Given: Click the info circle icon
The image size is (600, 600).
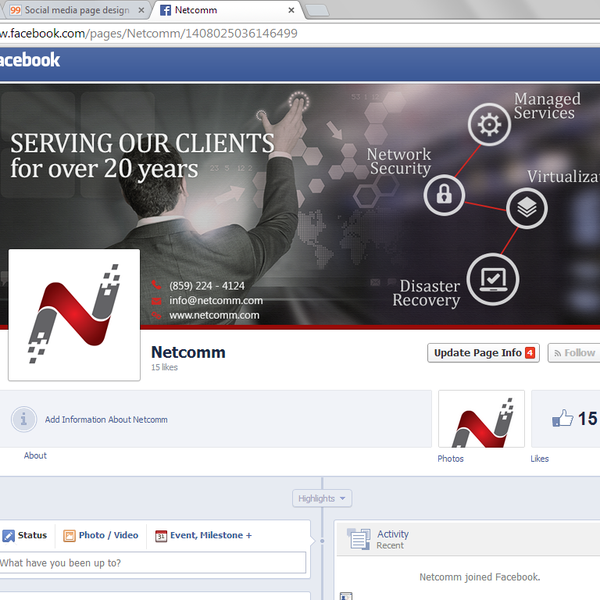Looking at the screenshot, I should coord(24,419).
